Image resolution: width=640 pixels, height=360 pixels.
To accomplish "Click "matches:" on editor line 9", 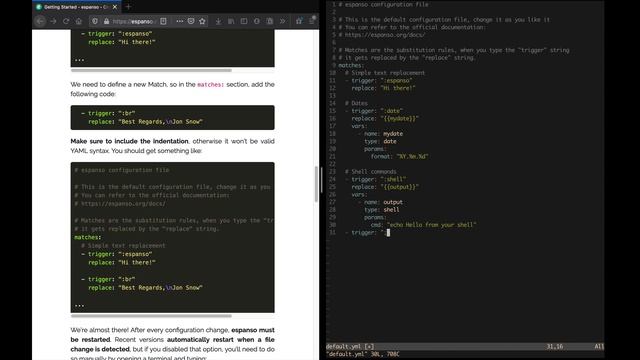I will tap(351, 65).
